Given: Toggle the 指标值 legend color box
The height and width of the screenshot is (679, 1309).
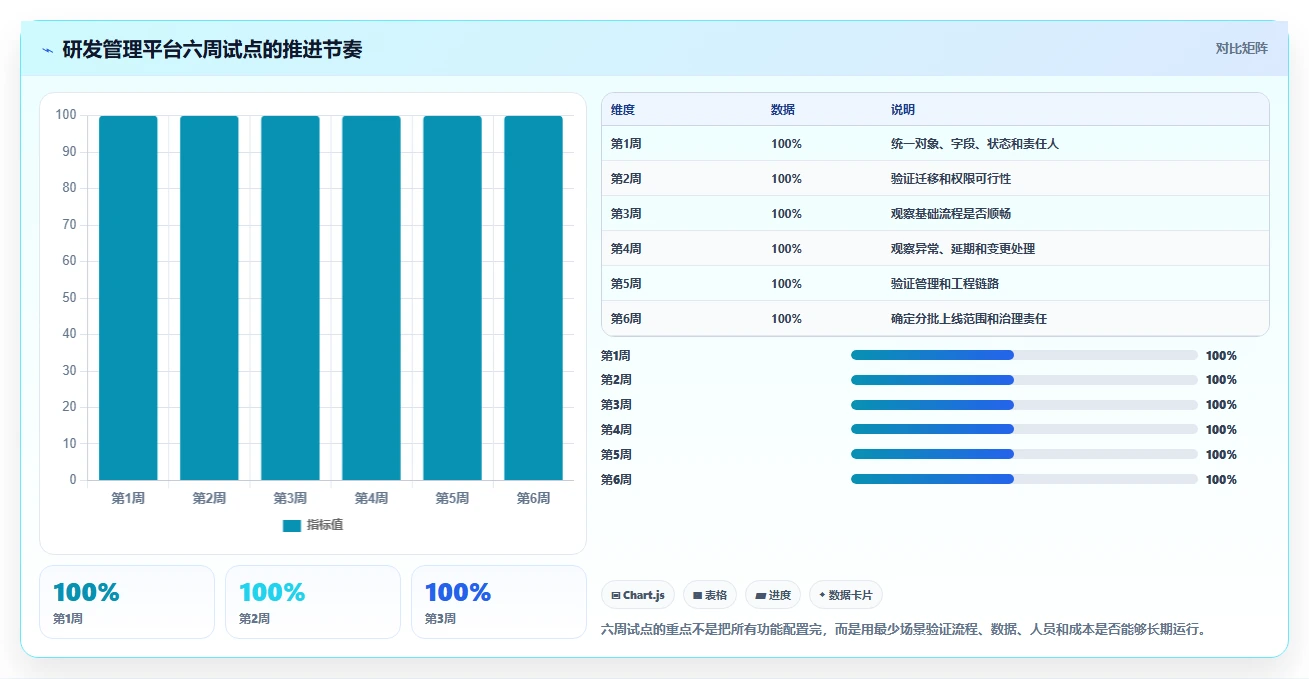Looking at the screenshot, I should click(291, 525).
